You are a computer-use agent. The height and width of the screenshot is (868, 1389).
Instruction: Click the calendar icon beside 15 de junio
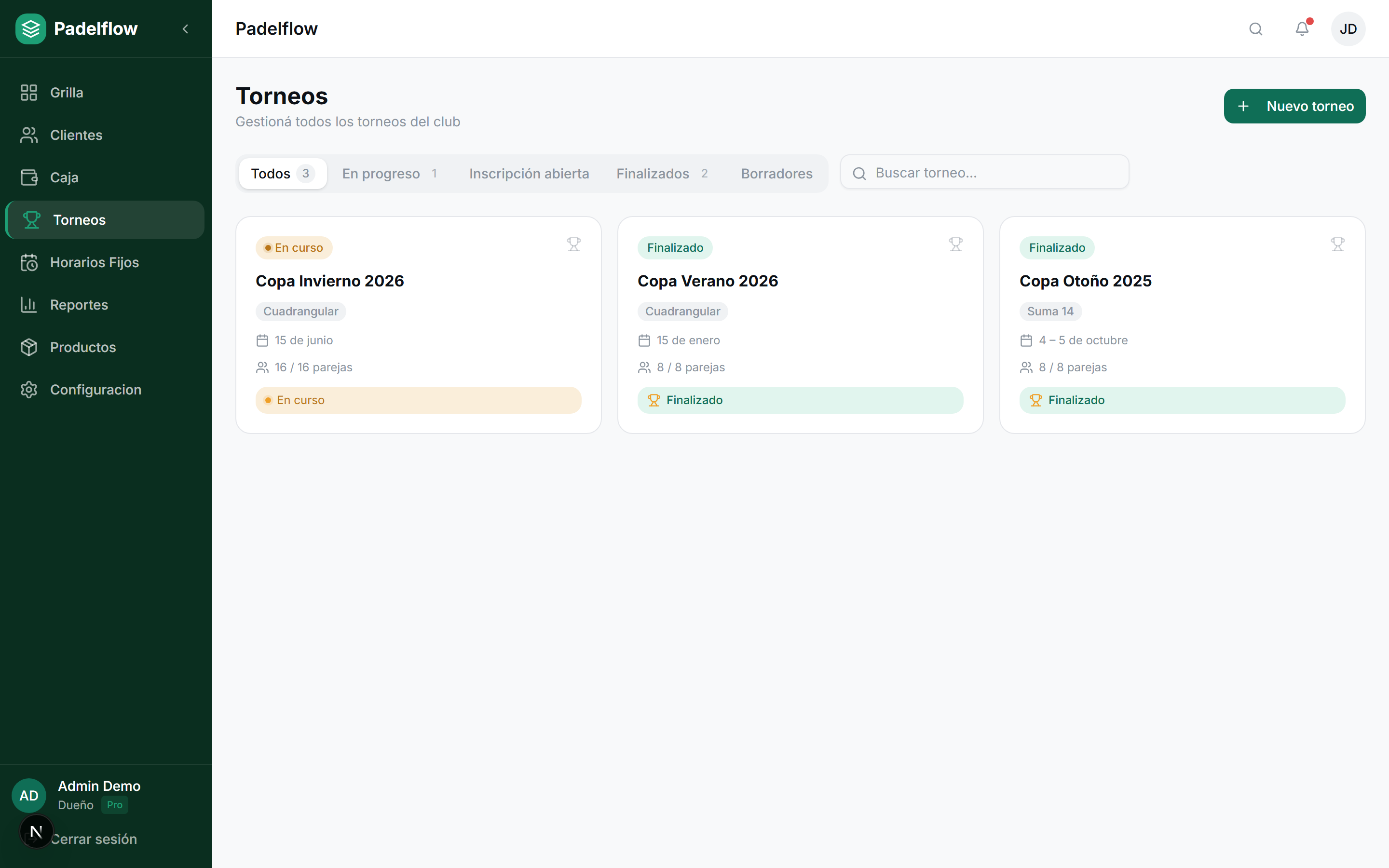click(x=262, y=340)
